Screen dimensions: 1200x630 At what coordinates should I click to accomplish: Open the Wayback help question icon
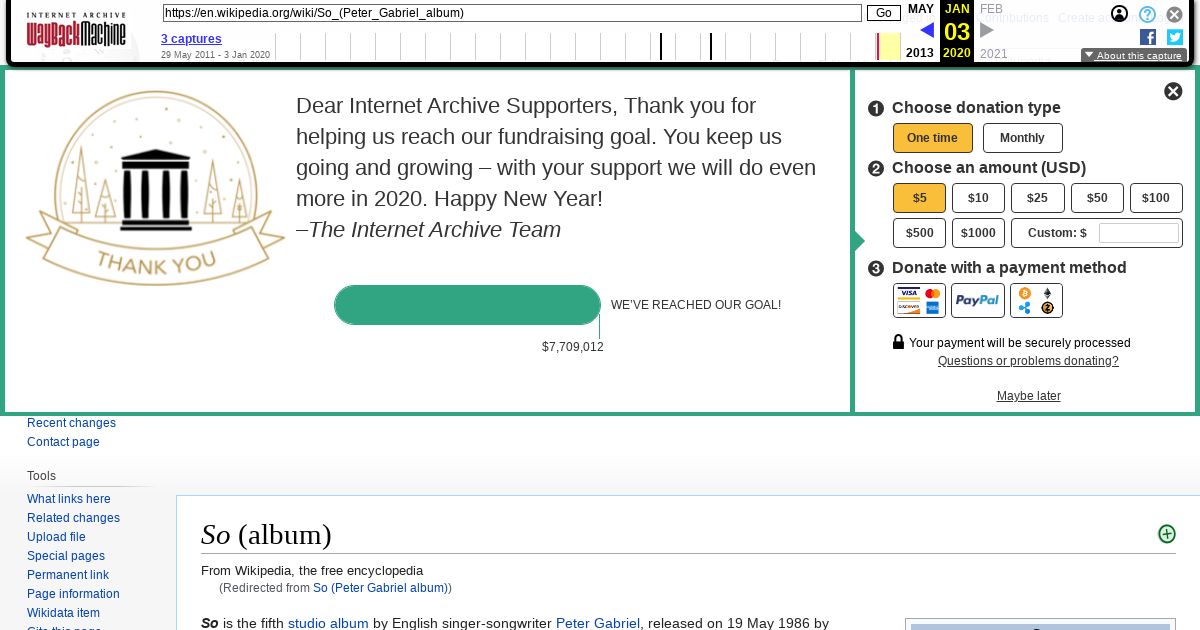click(1147, 14)
